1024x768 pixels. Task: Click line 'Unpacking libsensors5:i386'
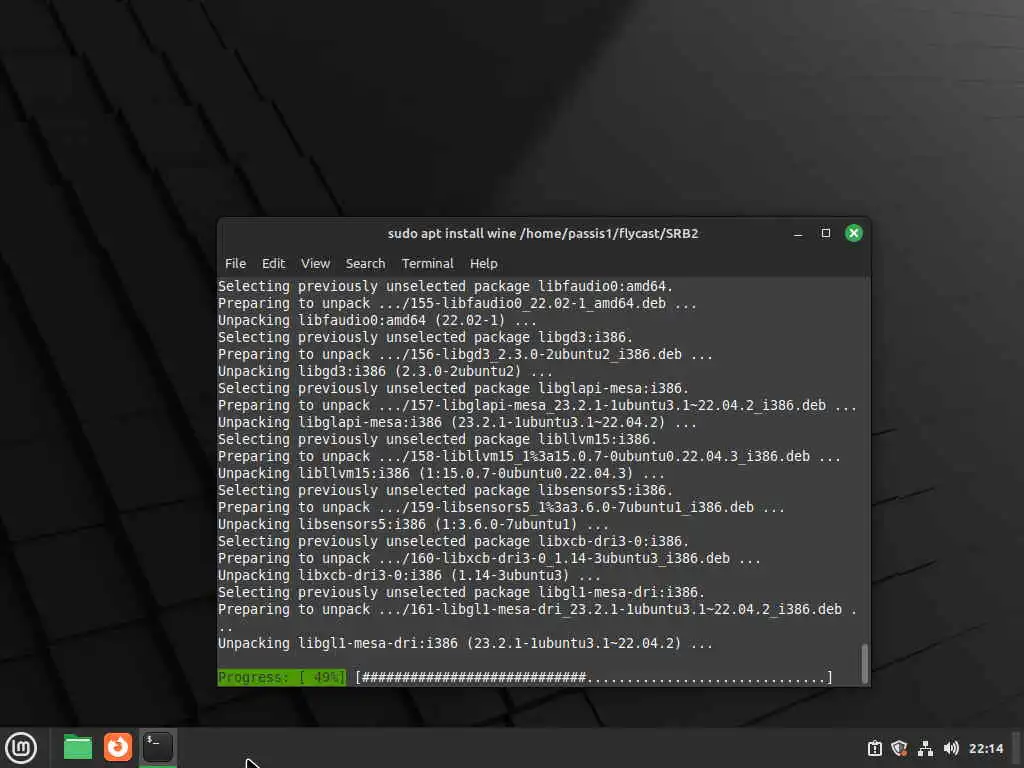[x=413, y=524]
